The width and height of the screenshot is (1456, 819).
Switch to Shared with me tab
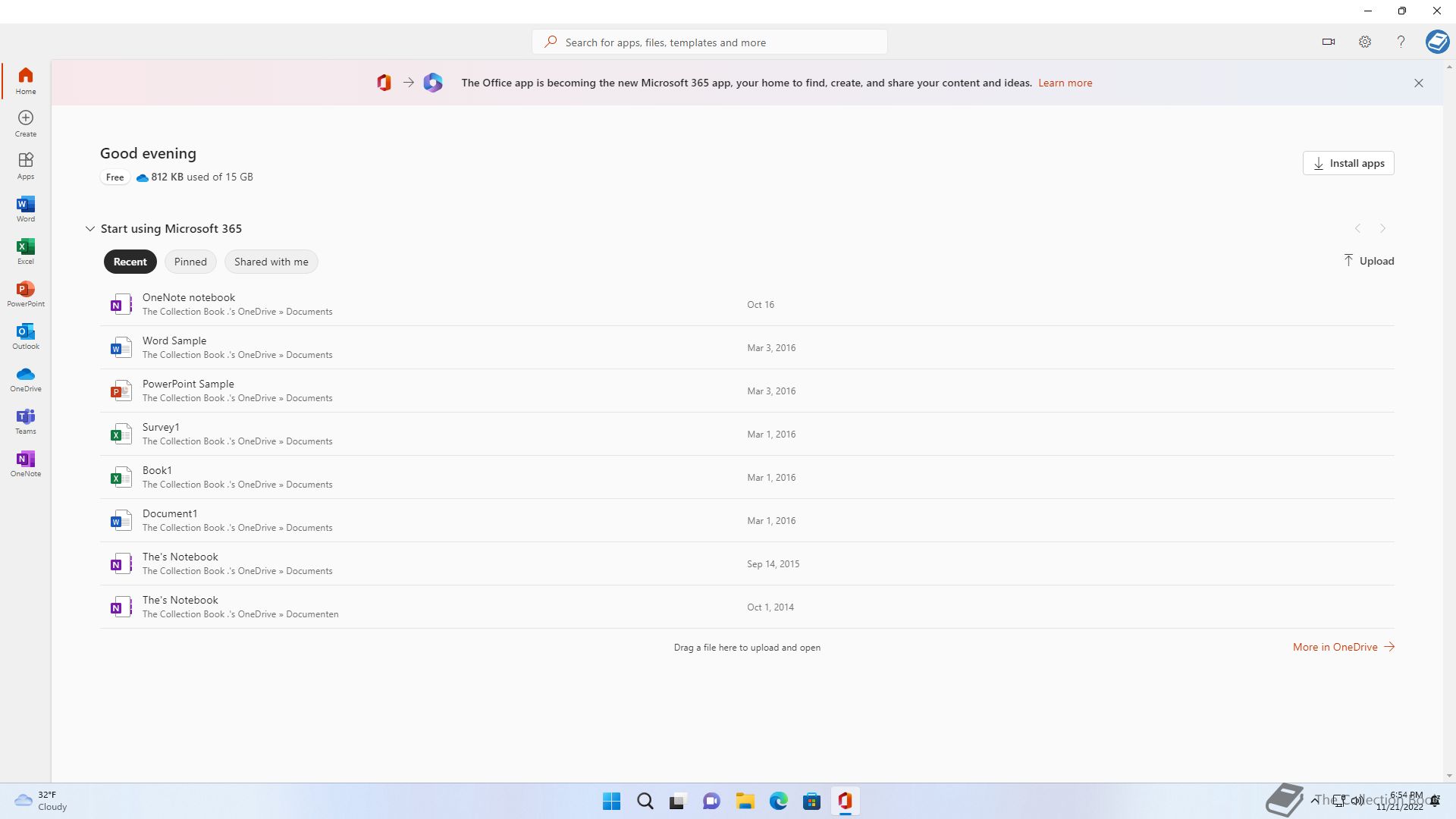(271, 262)
